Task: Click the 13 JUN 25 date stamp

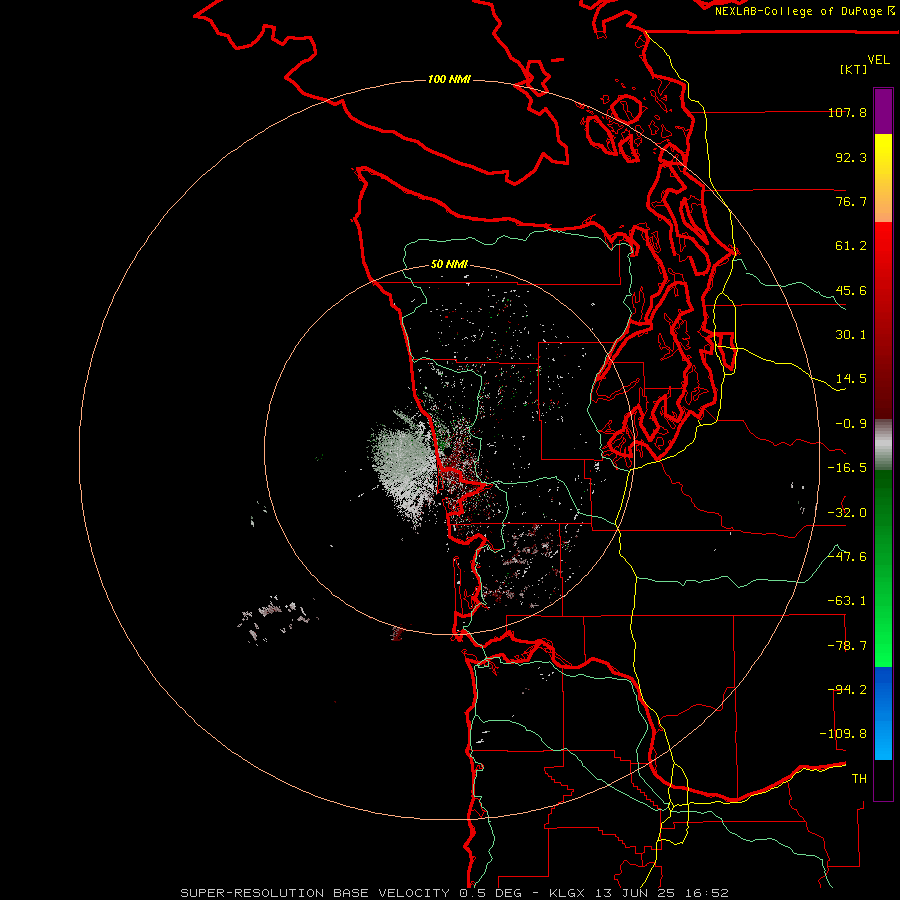Action: (x=637, y=893)
